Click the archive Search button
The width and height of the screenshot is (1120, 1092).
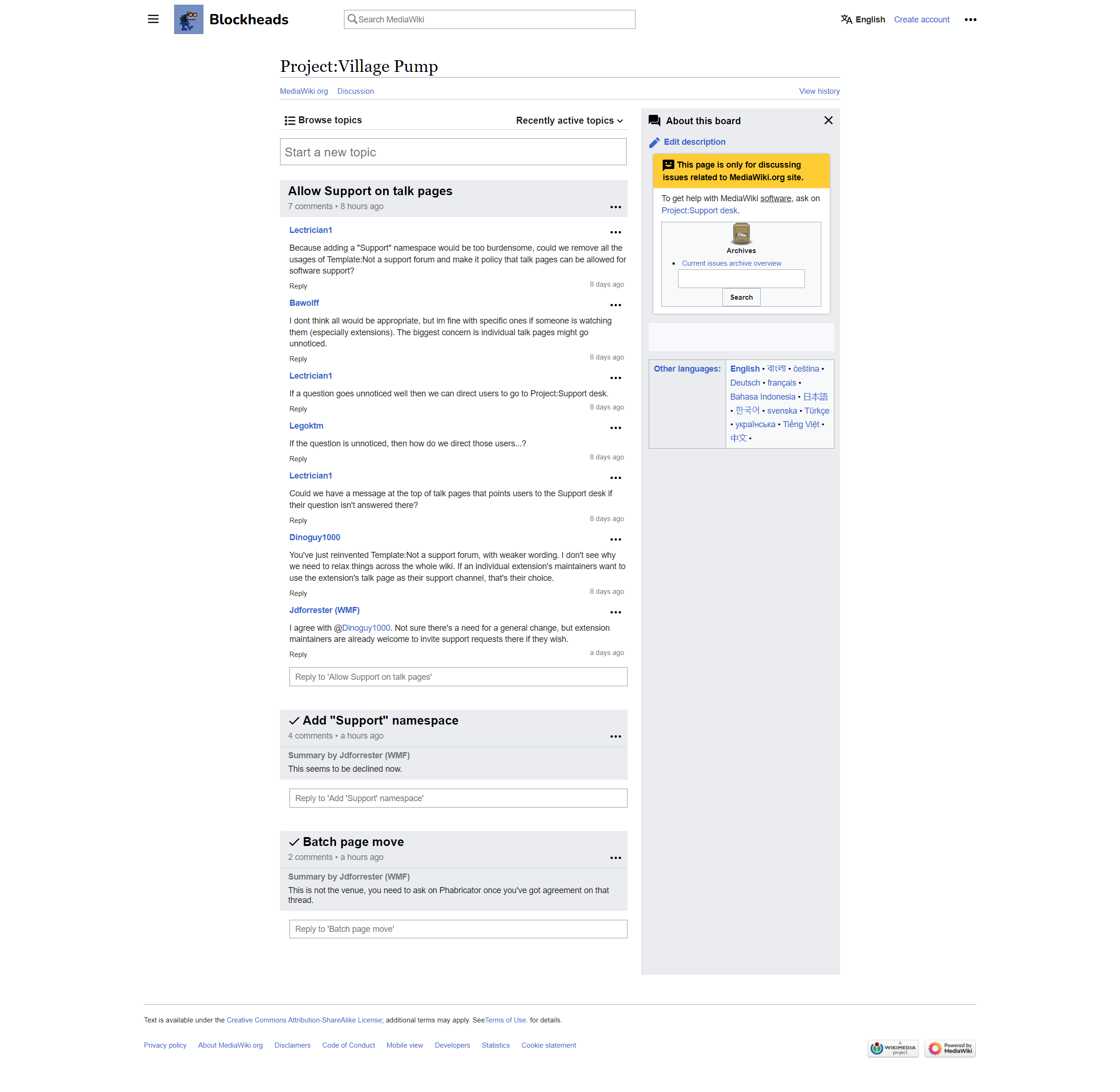pyautogui.click(x=741, y=297)
